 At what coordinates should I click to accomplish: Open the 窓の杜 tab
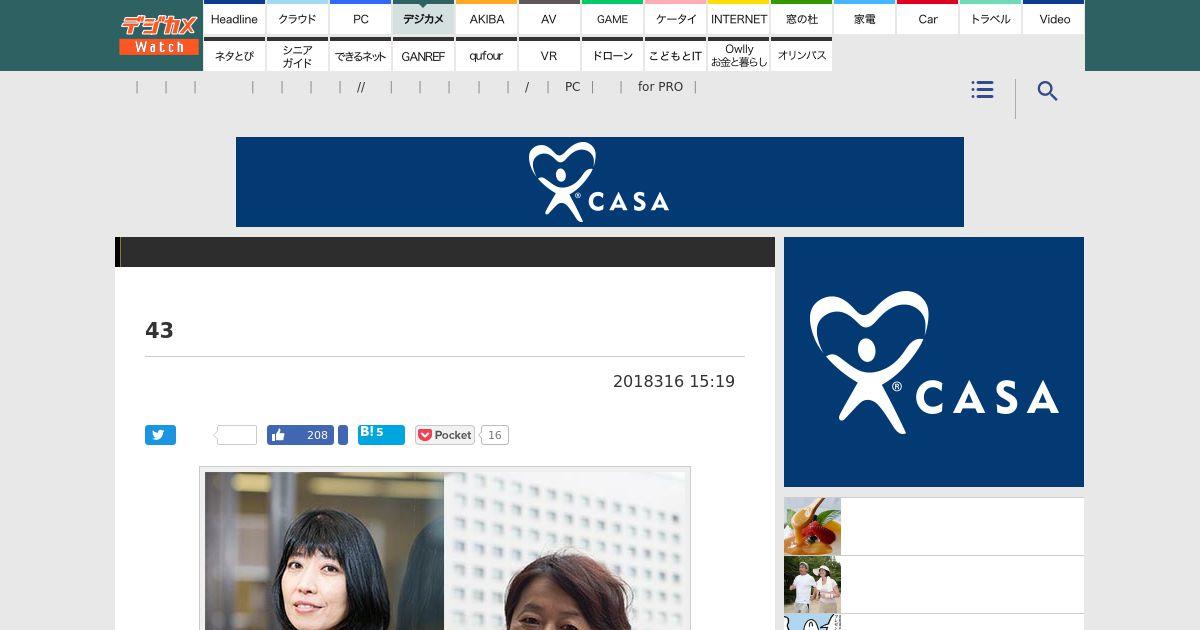tap(801, 18)
